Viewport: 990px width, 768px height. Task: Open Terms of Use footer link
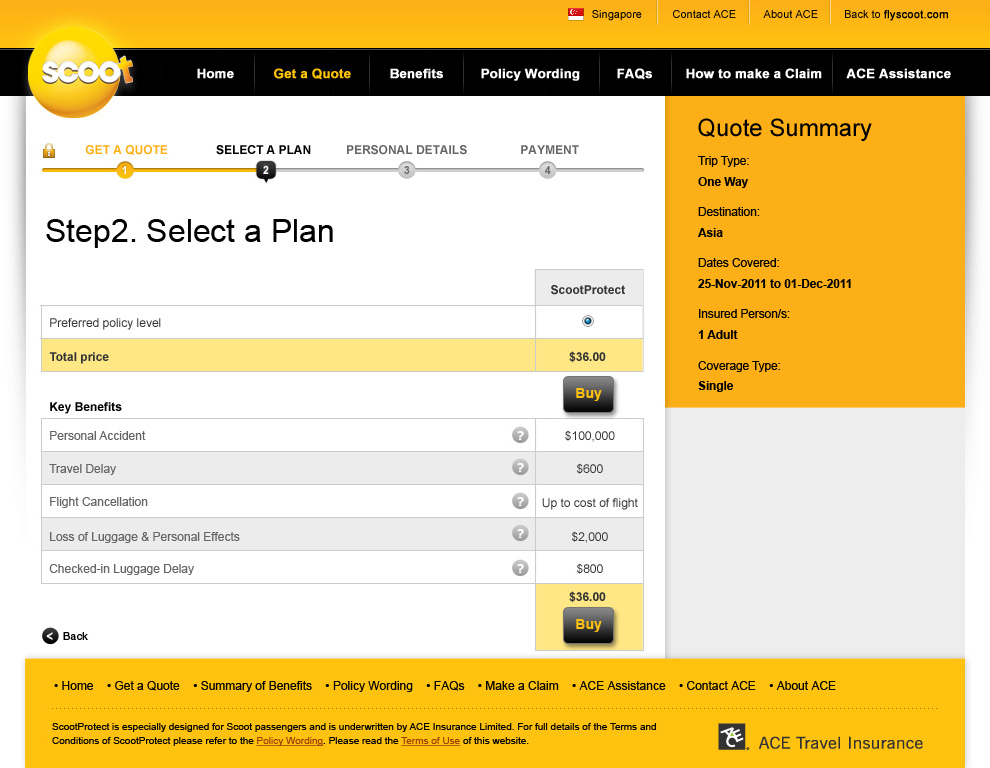tap(430, 741)
